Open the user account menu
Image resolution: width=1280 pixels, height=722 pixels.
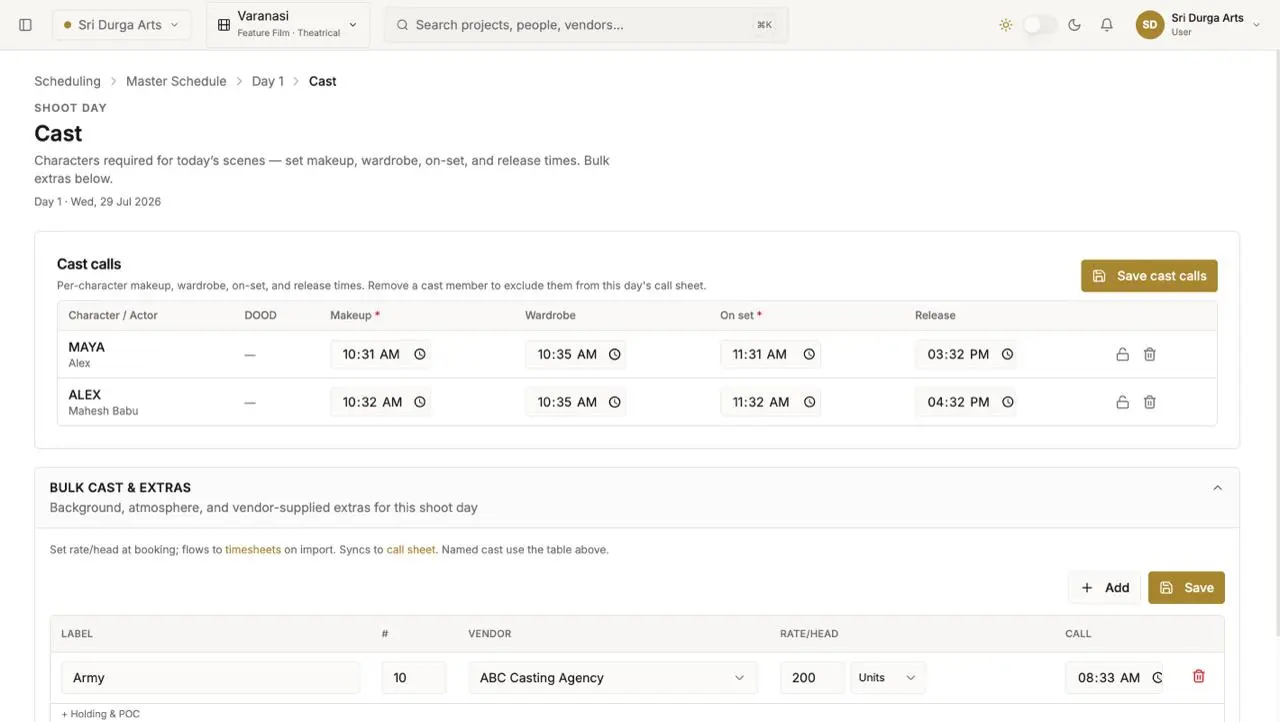click(x=1198, y=25)
